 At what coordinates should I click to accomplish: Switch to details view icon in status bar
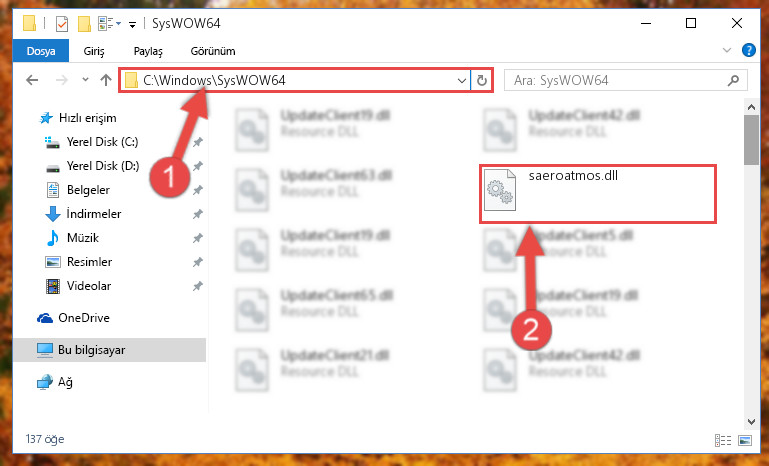point(723,440)
